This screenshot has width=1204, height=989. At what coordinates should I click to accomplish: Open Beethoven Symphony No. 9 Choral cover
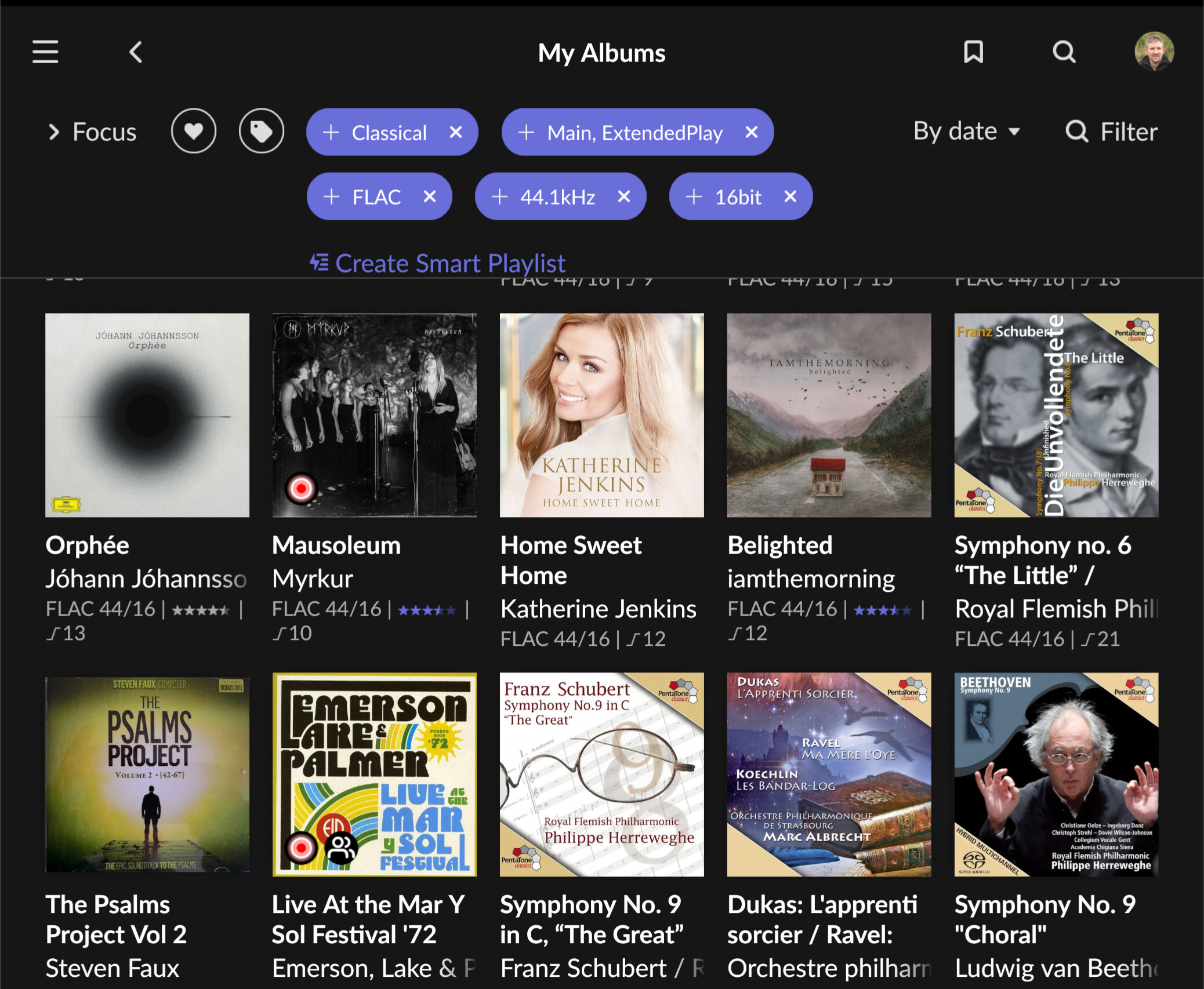[x=1057, y=775]
